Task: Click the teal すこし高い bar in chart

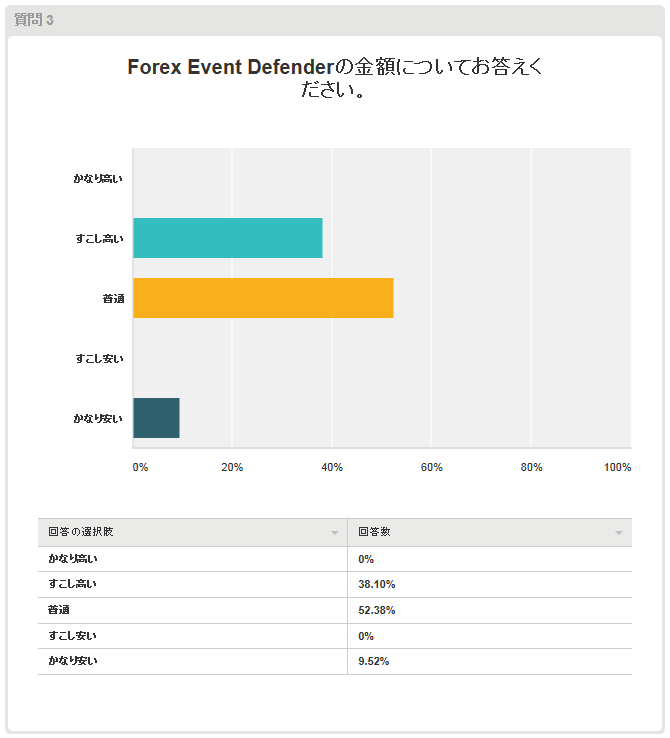Action: point(227,238)
